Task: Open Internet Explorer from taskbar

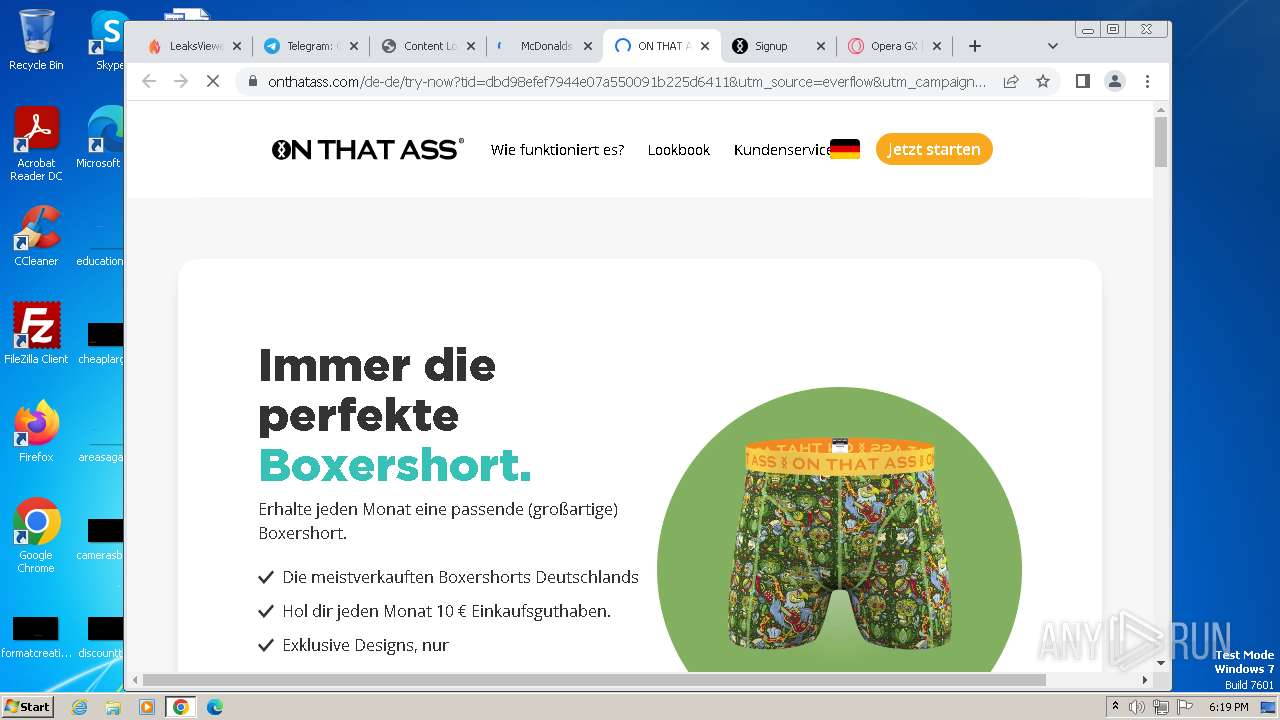Action: pyautogui.click(x=79, y=707)
